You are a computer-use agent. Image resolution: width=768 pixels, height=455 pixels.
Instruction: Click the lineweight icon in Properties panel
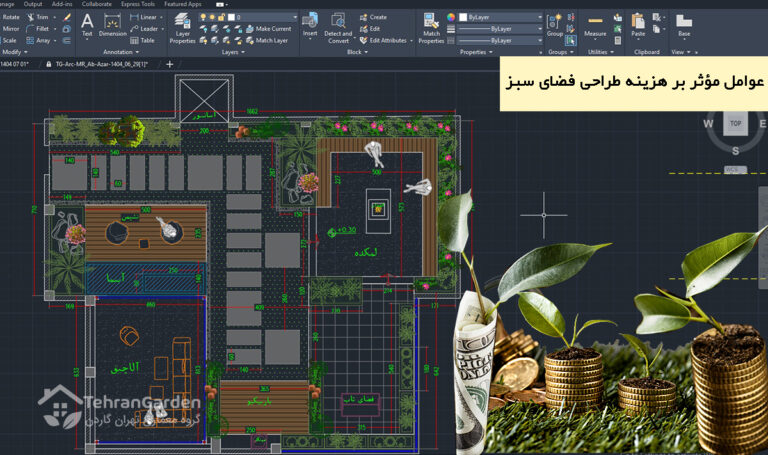pos(451,29)
